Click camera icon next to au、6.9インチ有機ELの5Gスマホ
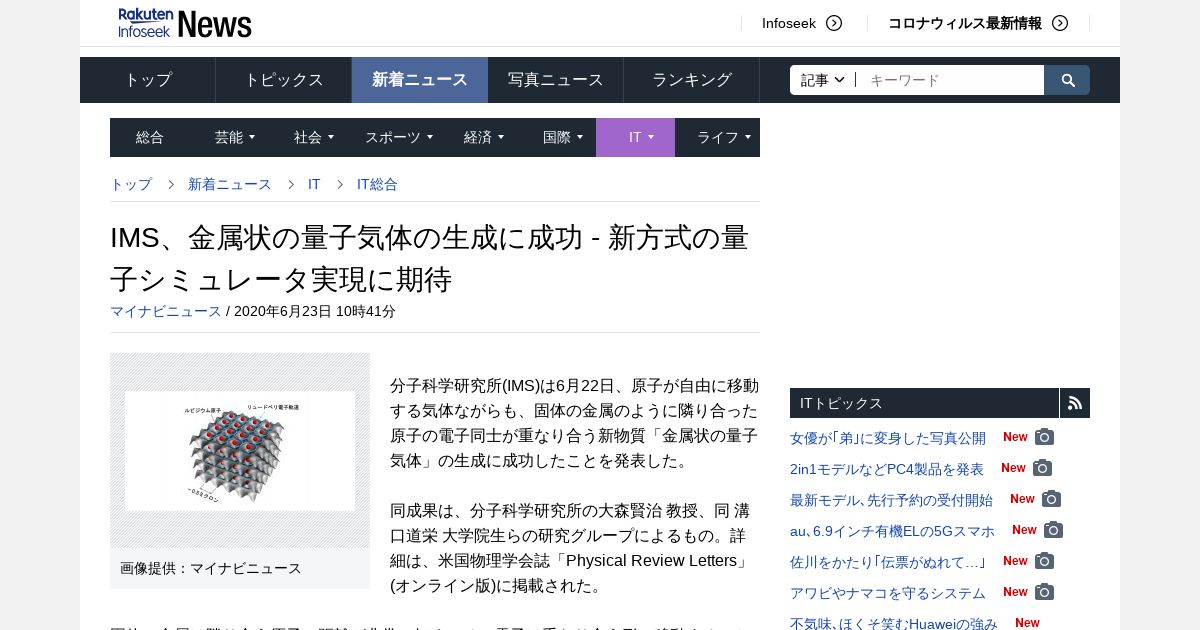Viewport: 1200px width, 630px height. [1053, 530]
